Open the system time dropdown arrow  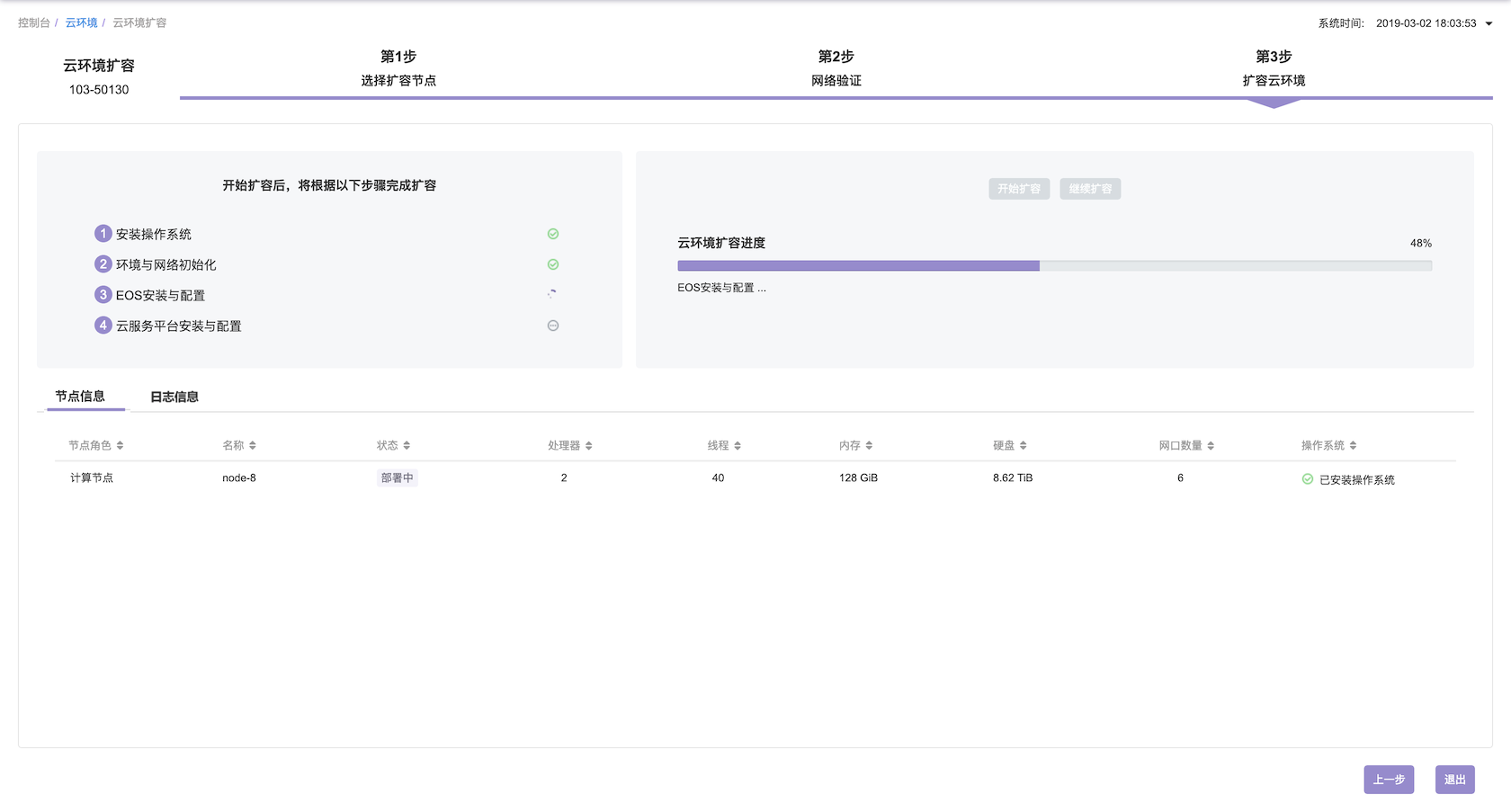[1489, 24]
